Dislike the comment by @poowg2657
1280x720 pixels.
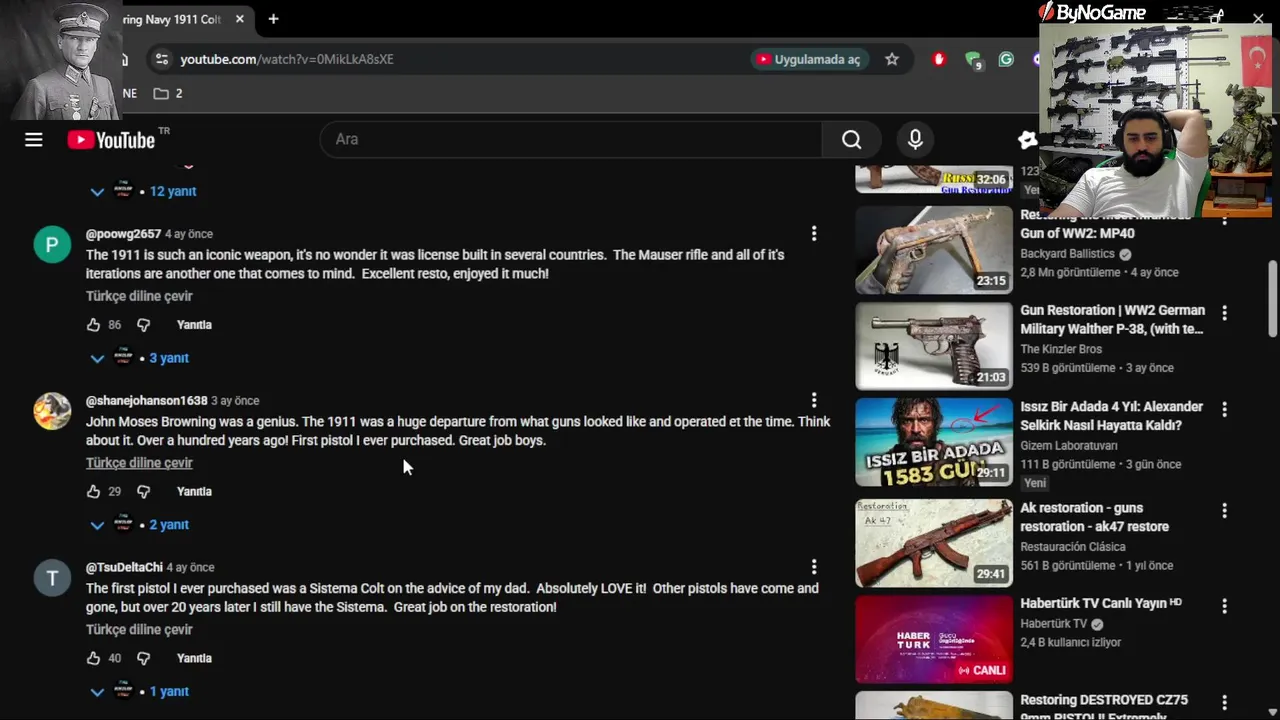click(143, 325)
